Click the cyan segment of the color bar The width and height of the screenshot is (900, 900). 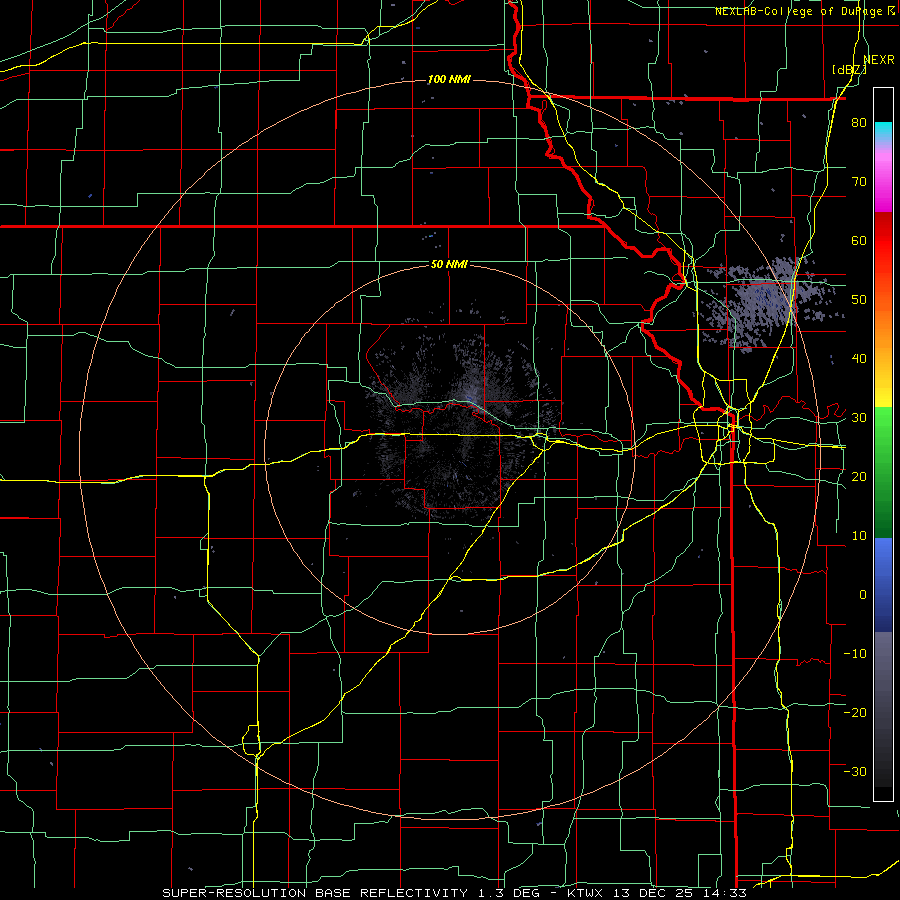tap(883, 131)
